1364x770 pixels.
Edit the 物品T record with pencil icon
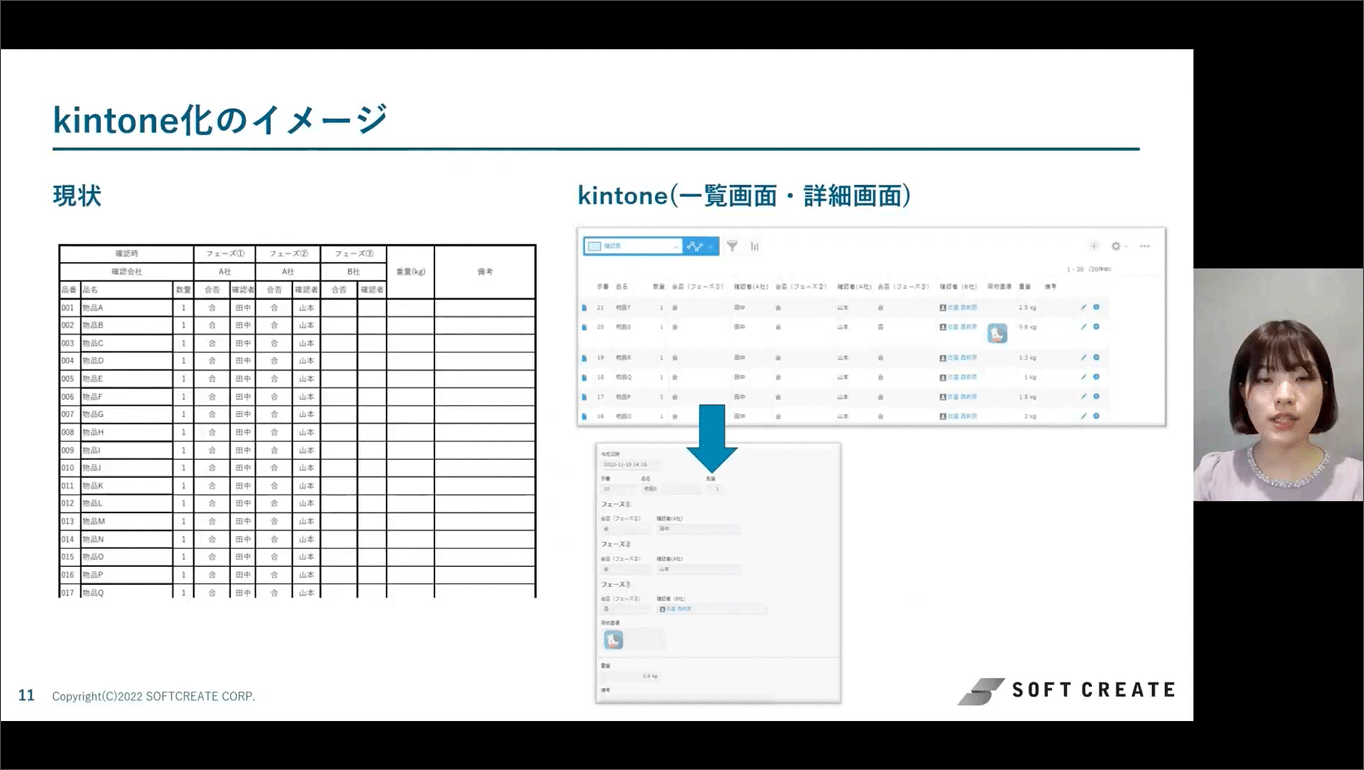click(x=1083, y=307)
